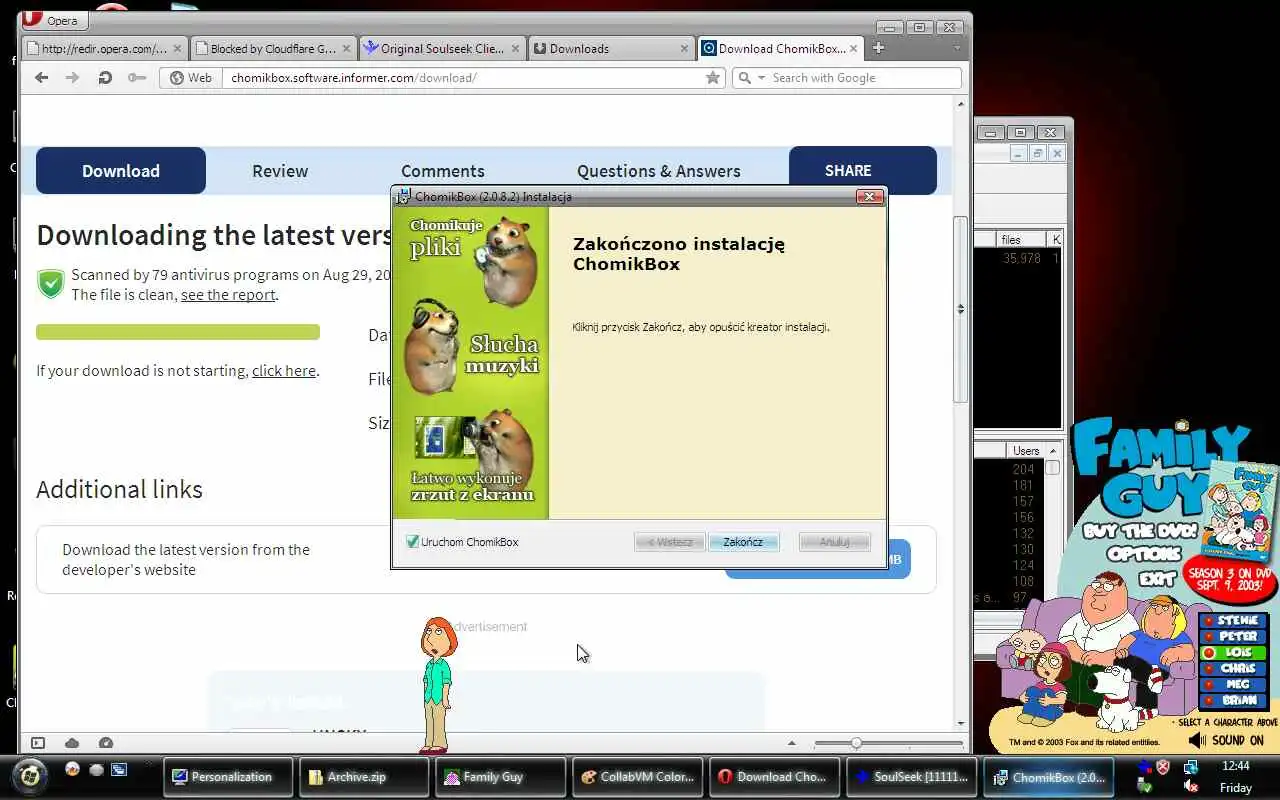Uncheck Uruchom ChomikBox checkbox

pyautogui.click(x=412, y=542)
